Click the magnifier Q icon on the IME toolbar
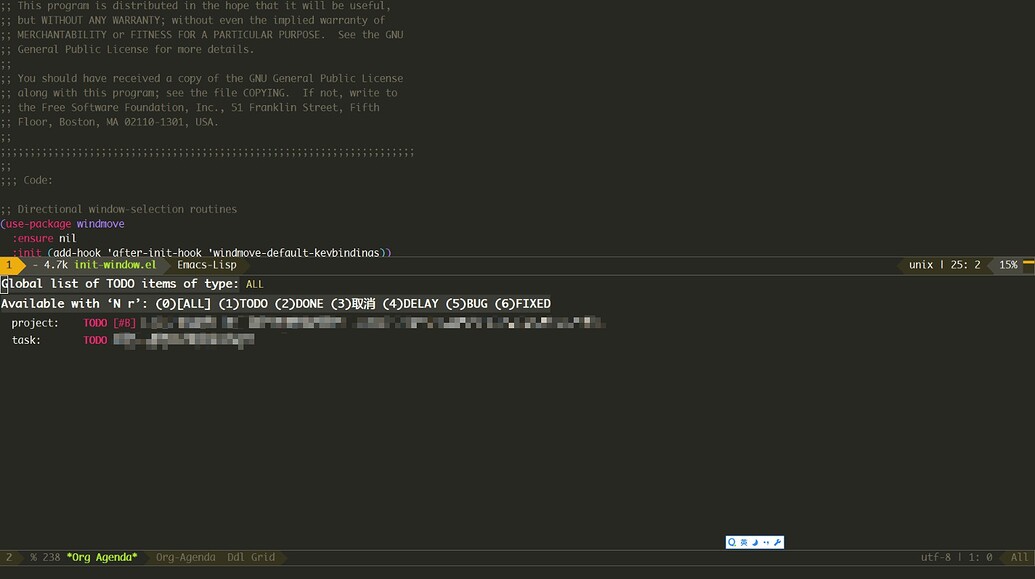The image size is (1035, 579). 732,541
